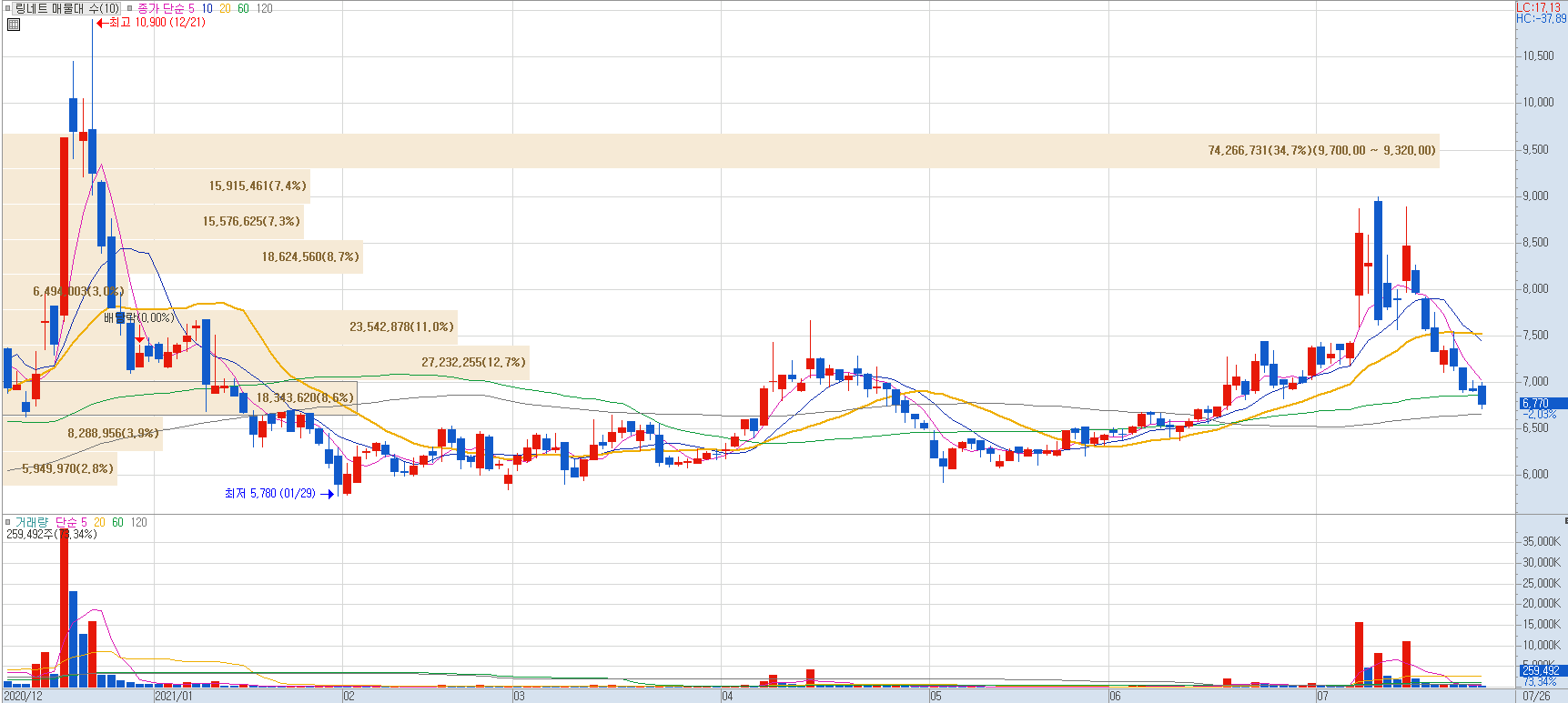This screenshot has width=1568, height=703.
Task: Click the price MA 5 legend
Action: 191,8
